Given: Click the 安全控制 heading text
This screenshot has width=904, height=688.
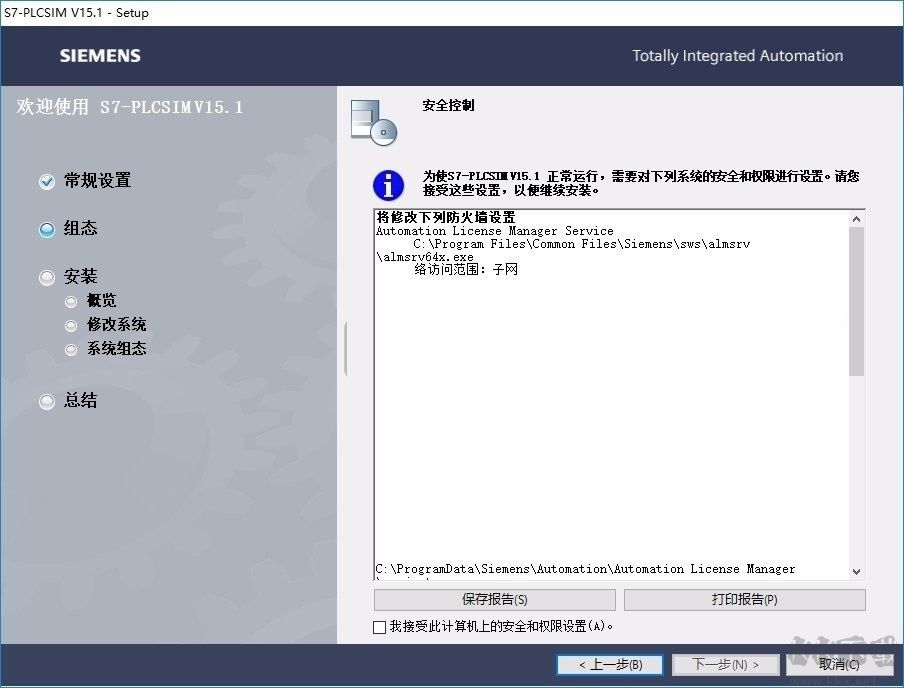Looking at the screenshot, I should click(x=448, y=105).
